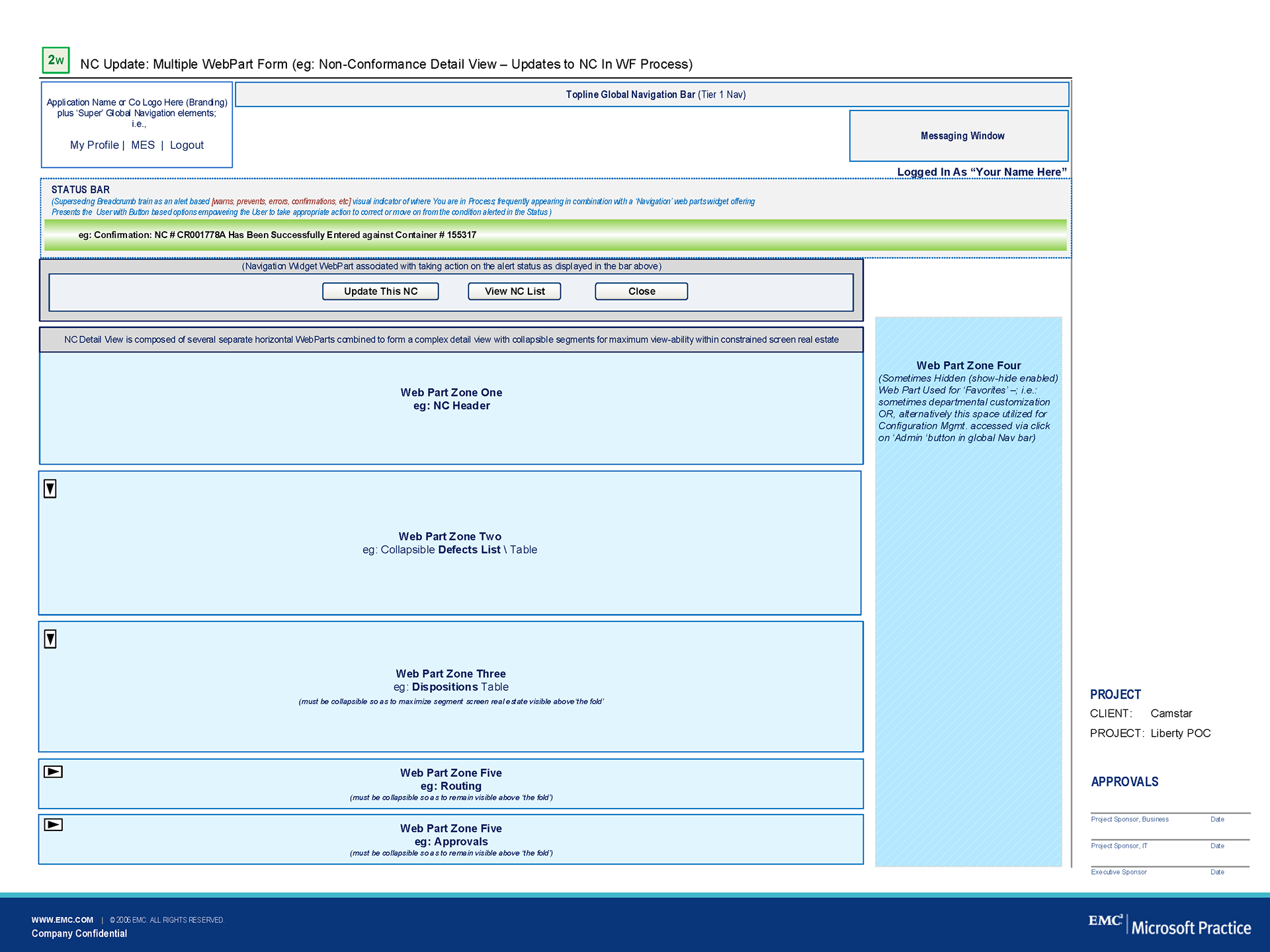Collapse the Web Part Zone Three dispositions
The height and width of the screenshot is (952, 1270).
[x=50, y=639]
